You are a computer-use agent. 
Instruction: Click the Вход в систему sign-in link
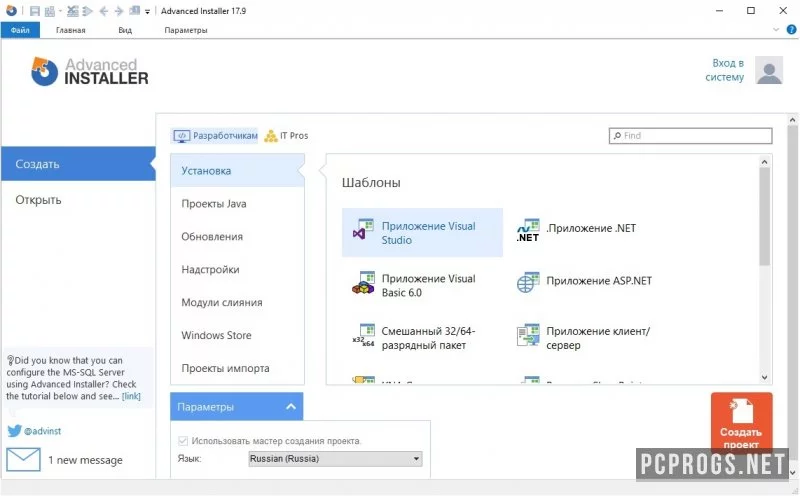pyautogui.click(x=724, y=70)
